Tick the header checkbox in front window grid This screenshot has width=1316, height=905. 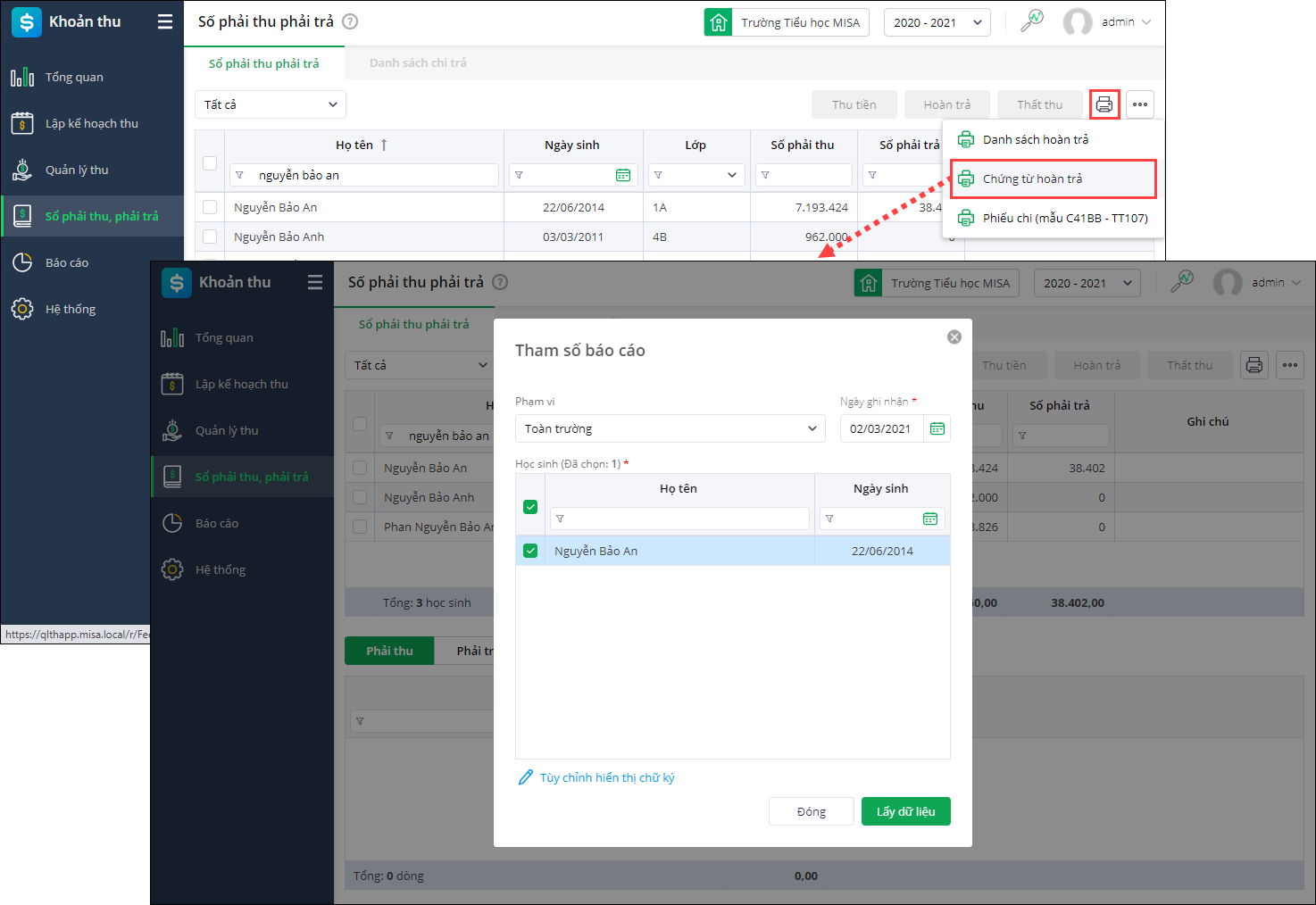[360, 424]
